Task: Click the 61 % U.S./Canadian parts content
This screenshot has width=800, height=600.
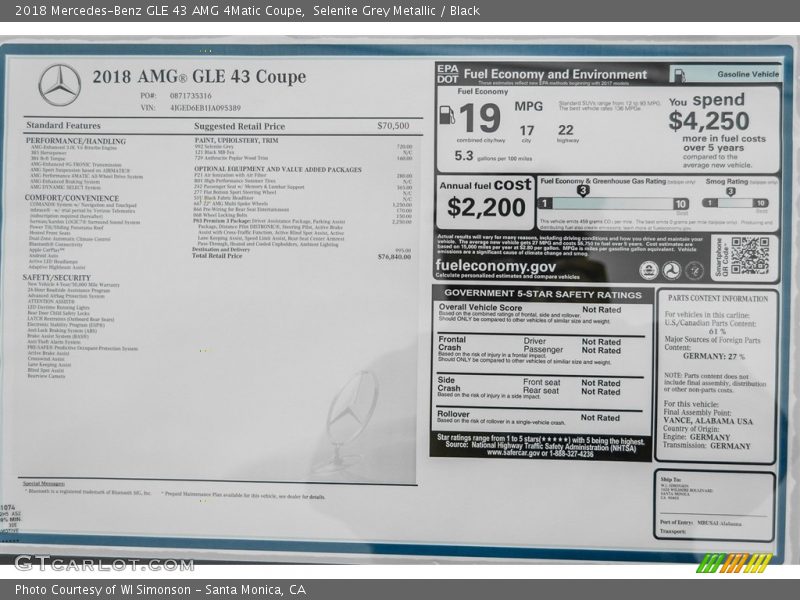Action: click(717, 331)
